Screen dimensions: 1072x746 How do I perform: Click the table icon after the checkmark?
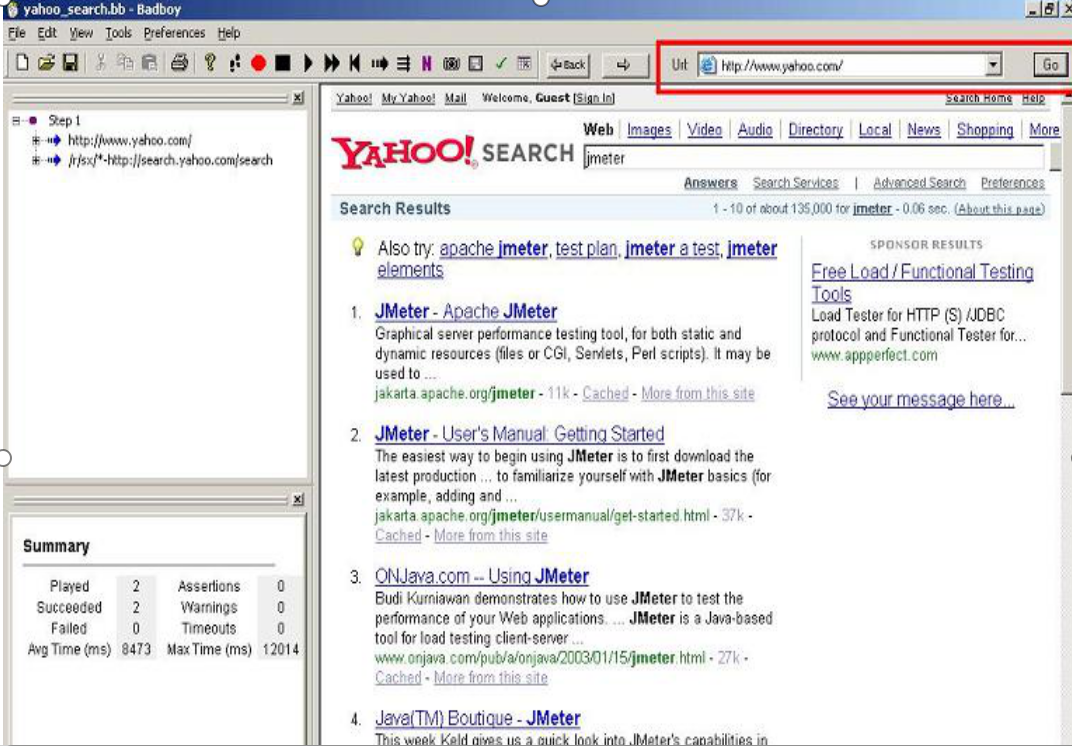(x=524, y=63)
